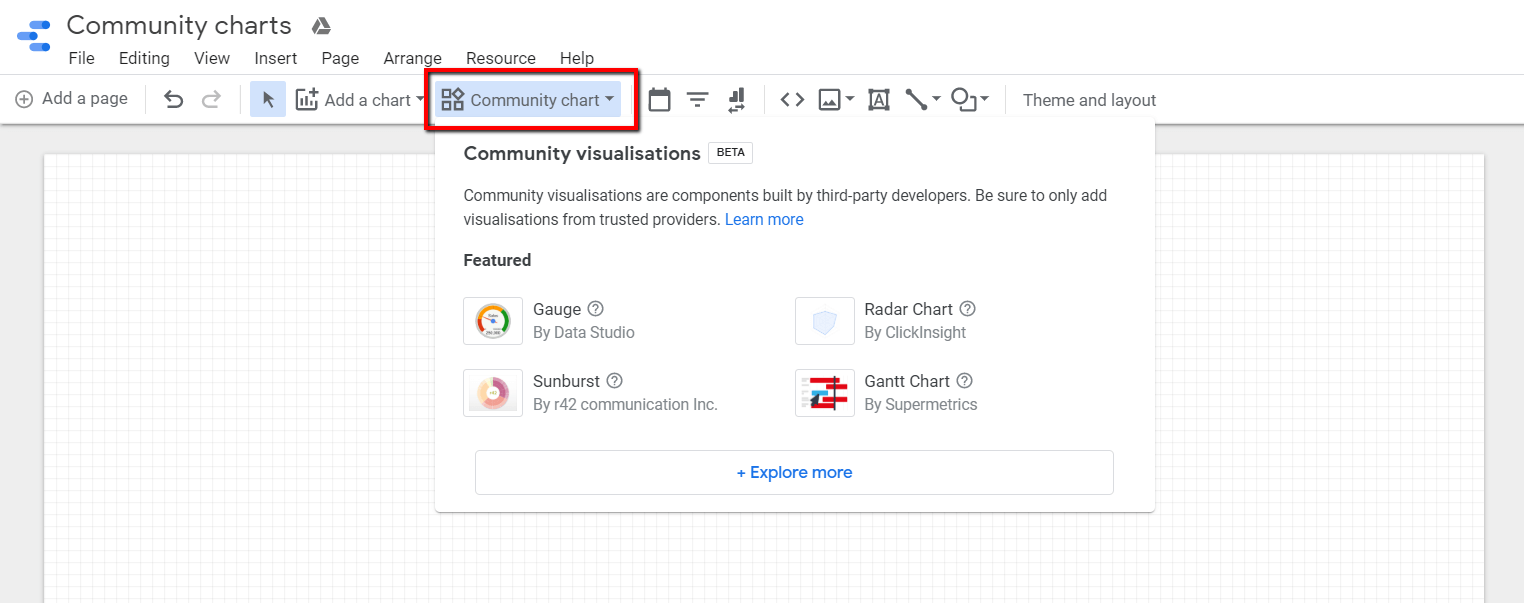Image resolution: width=1524 pixels, height=603 pixels.
Task: Open the Editing menu
Action: point(144,58)
